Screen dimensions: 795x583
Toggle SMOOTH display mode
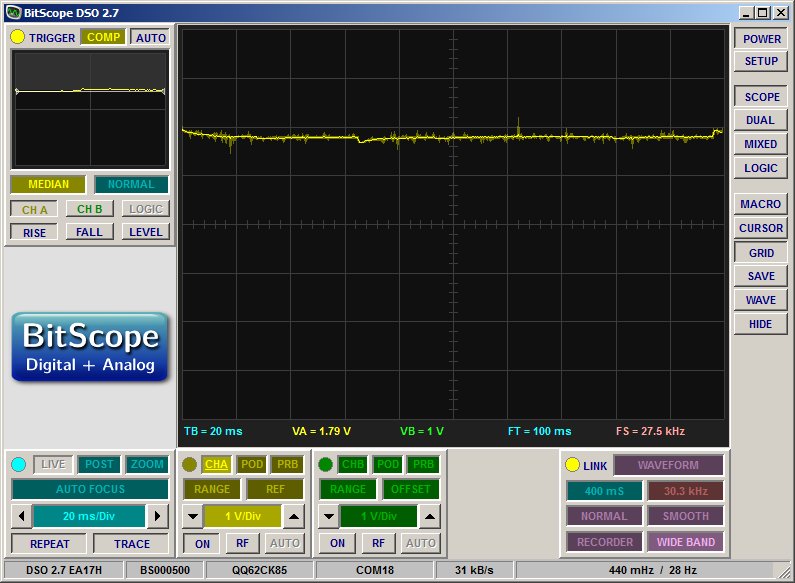click(685, 517)
